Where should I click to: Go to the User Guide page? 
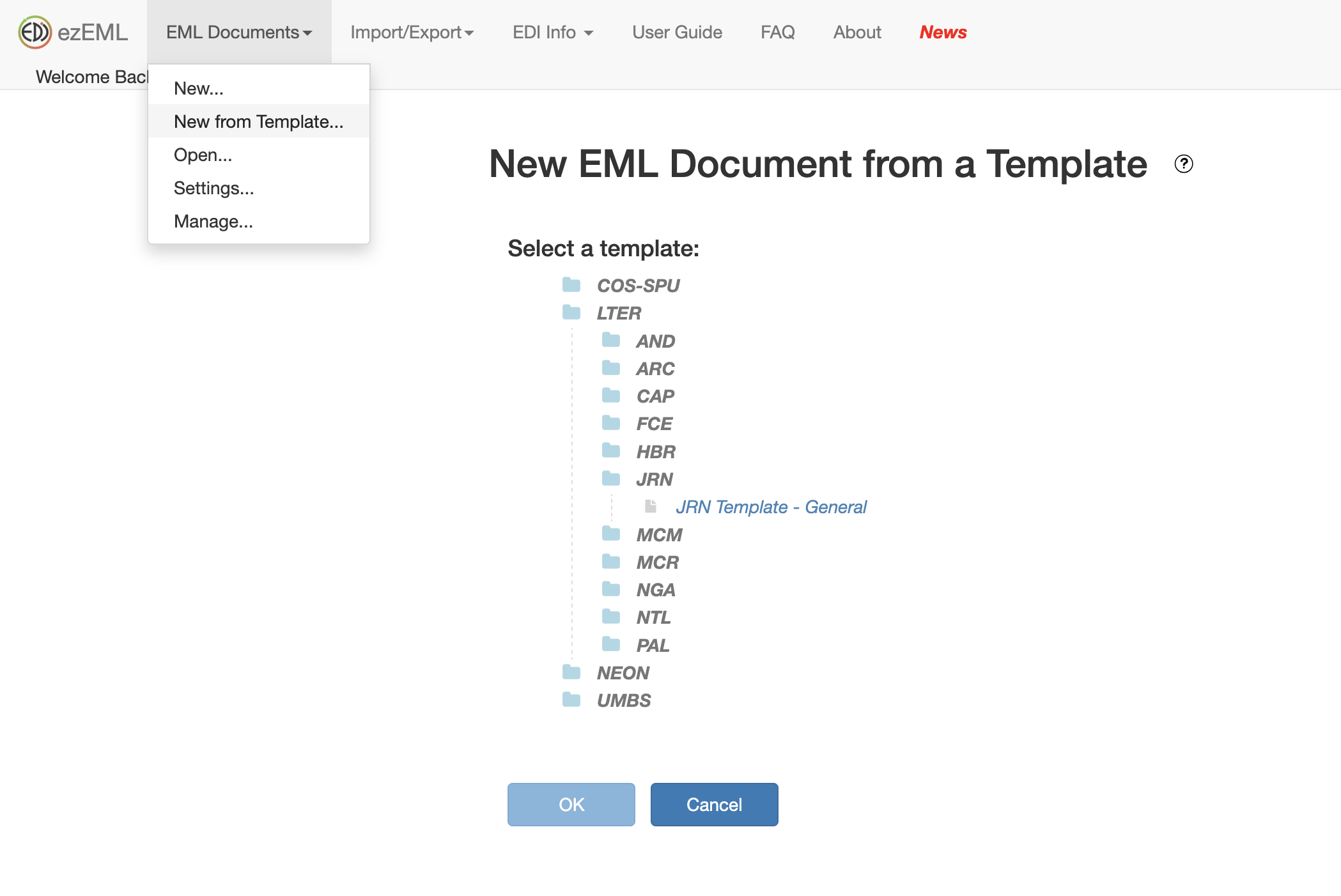pos(677,32)
